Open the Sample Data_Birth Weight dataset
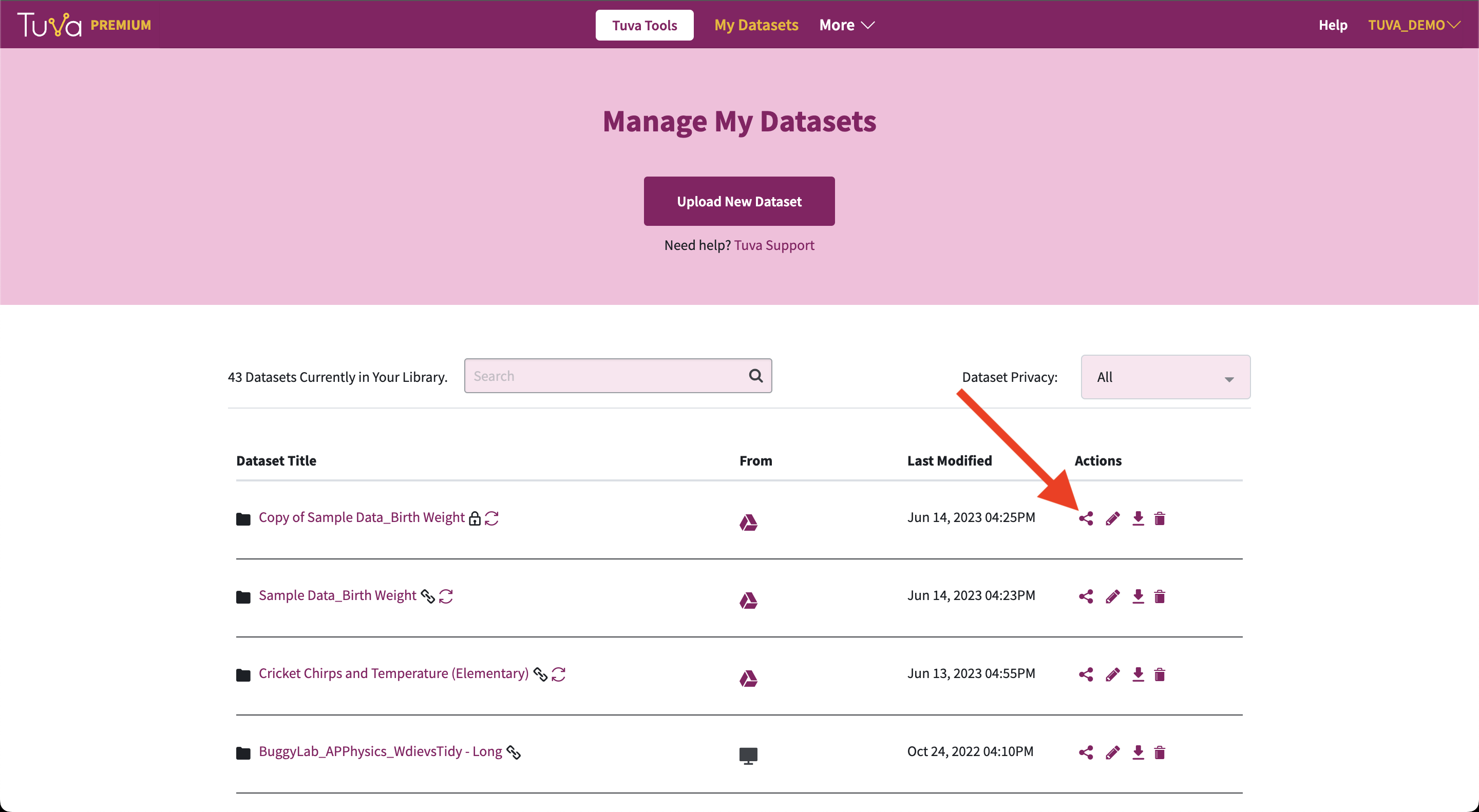 pyautogui.click(x=337, y=595)
